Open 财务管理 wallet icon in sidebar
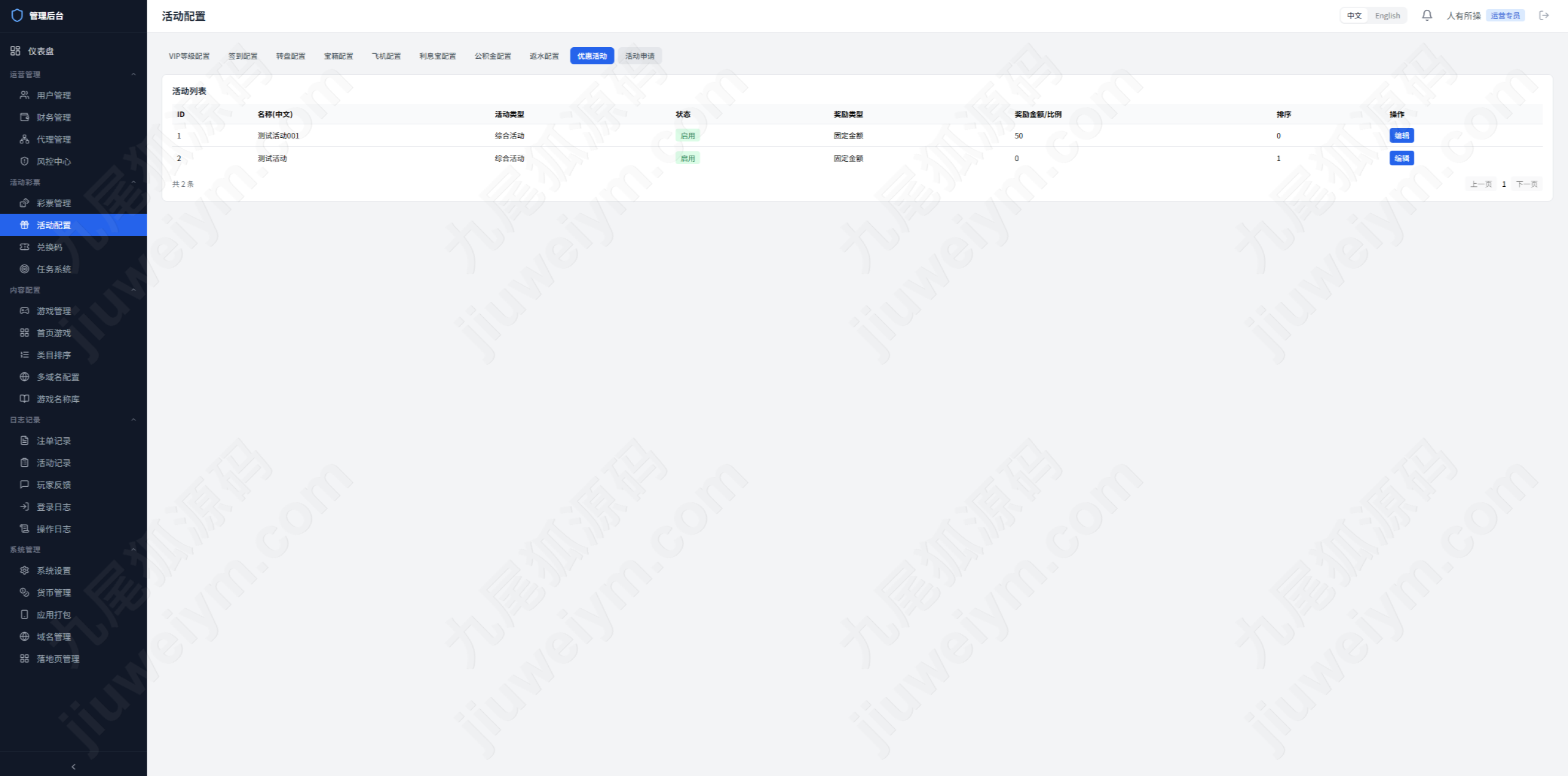Viewport: 1568px width, 776px height. pos(24,117)
